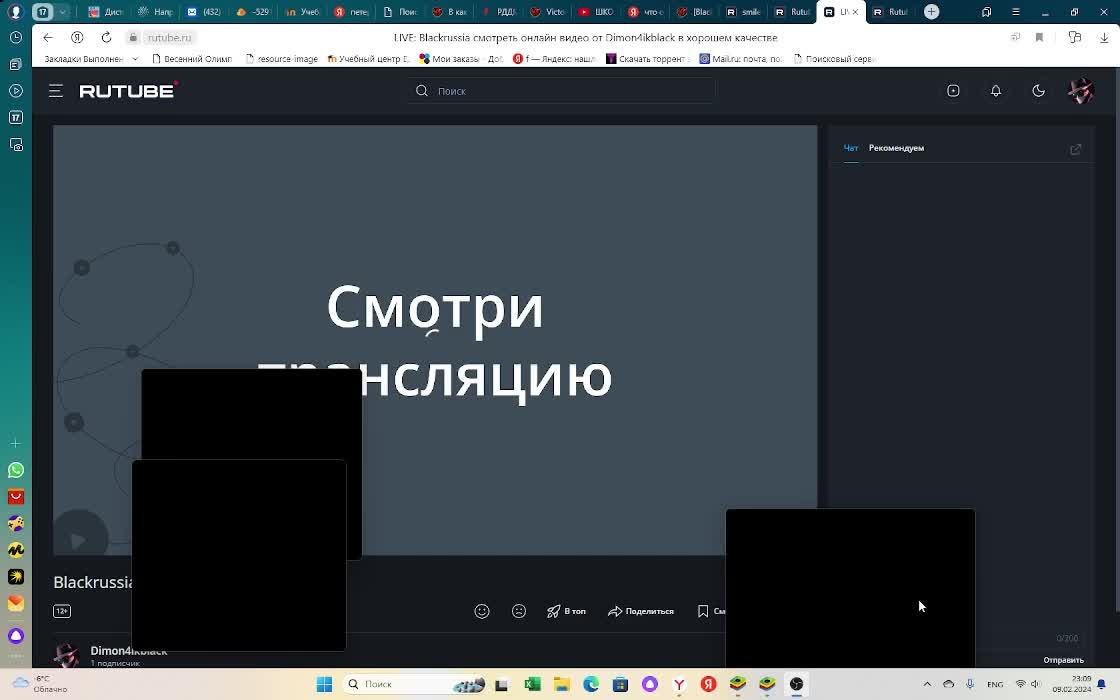1120x700 pixels.
Task: Click the В топ rocket button
Action: [x=566, y=611]
